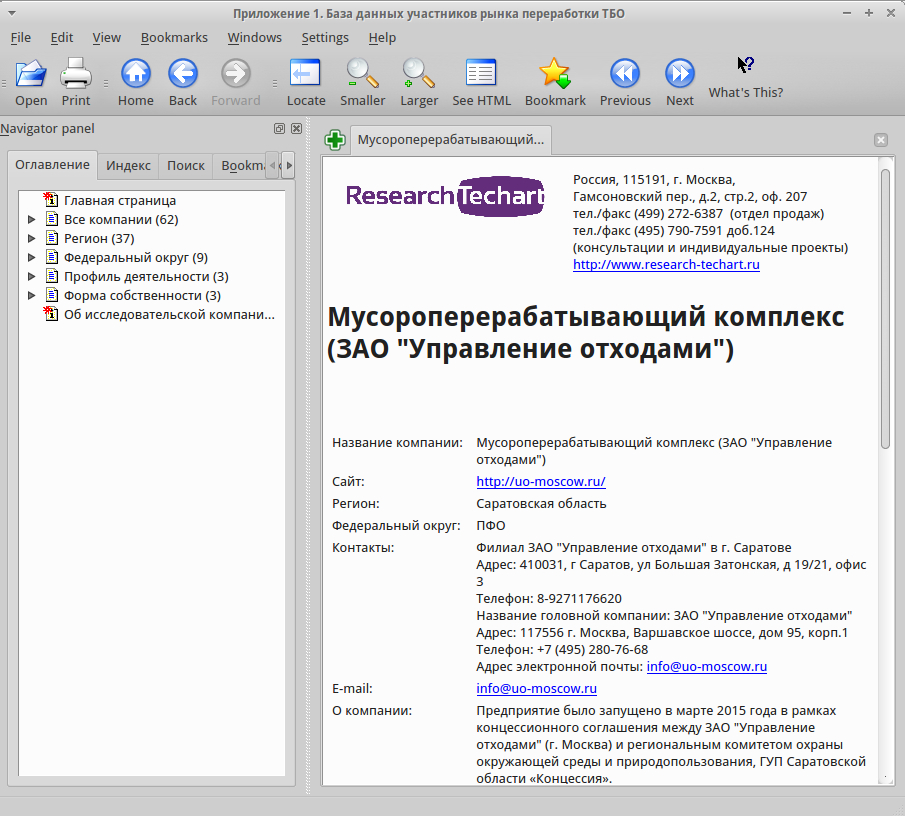Click the document vertical scrollbar handle
This screenshot has width=905, height=816.
885,309
